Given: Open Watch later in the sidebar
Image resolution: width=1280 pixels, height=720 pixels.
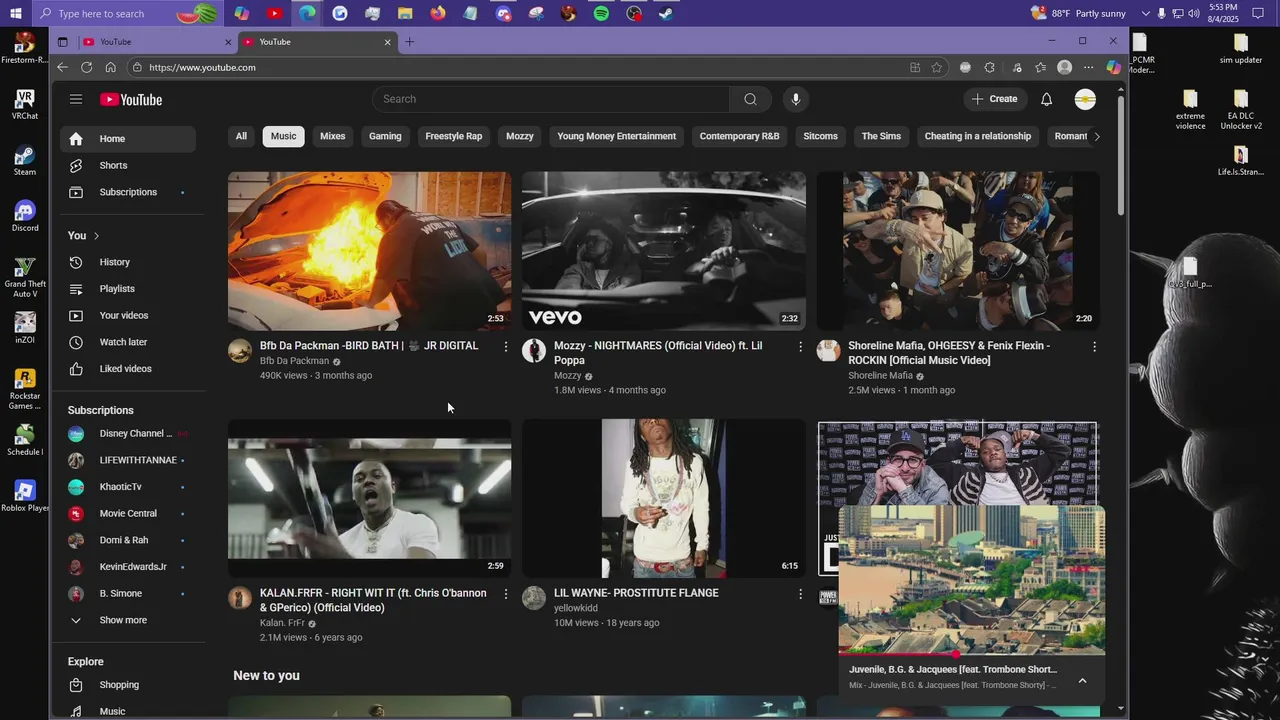Looking at the screenshot, I should (128, 342).
